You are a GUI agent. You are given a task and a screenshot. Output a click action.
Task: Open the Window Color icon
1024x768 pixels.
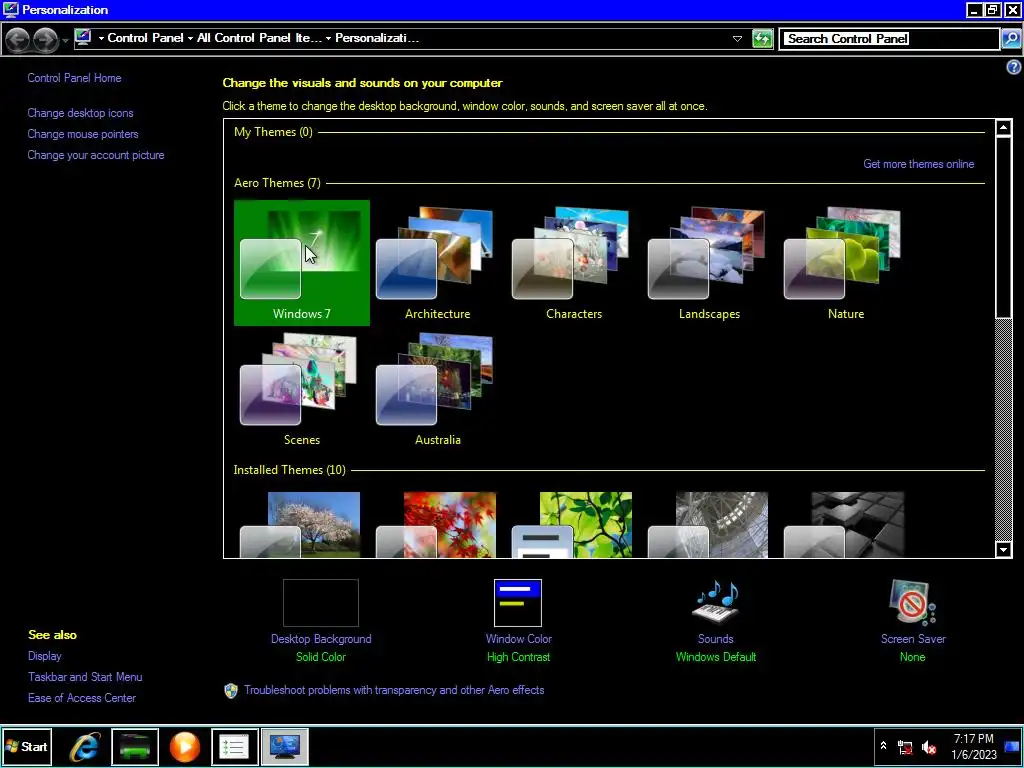pyautogui.click(x=518, y=603)
